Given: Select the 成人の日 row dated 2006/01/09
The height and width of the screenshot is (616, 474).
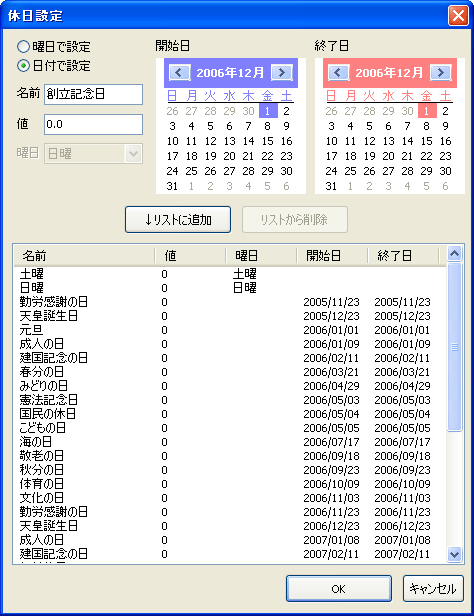Looking at the screenshot, I should coord(230,344).
